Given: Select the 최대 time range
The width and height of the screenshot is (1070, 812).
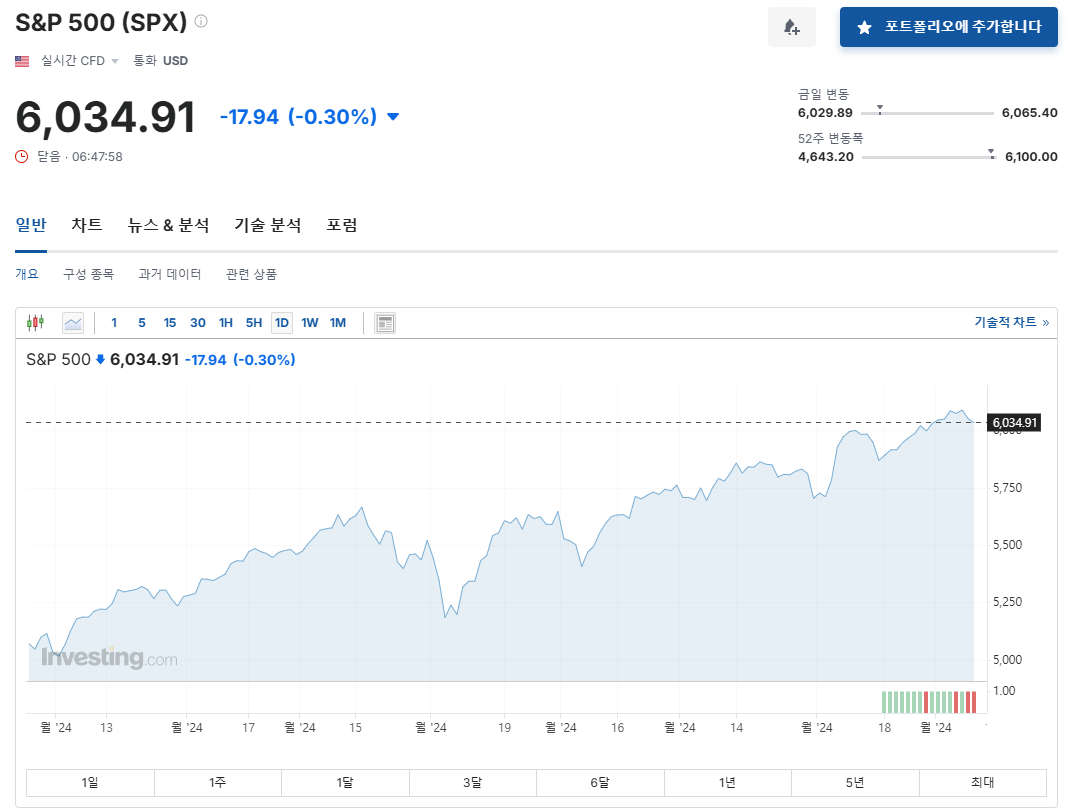Looking at the screenshot, I should [983, 783].
